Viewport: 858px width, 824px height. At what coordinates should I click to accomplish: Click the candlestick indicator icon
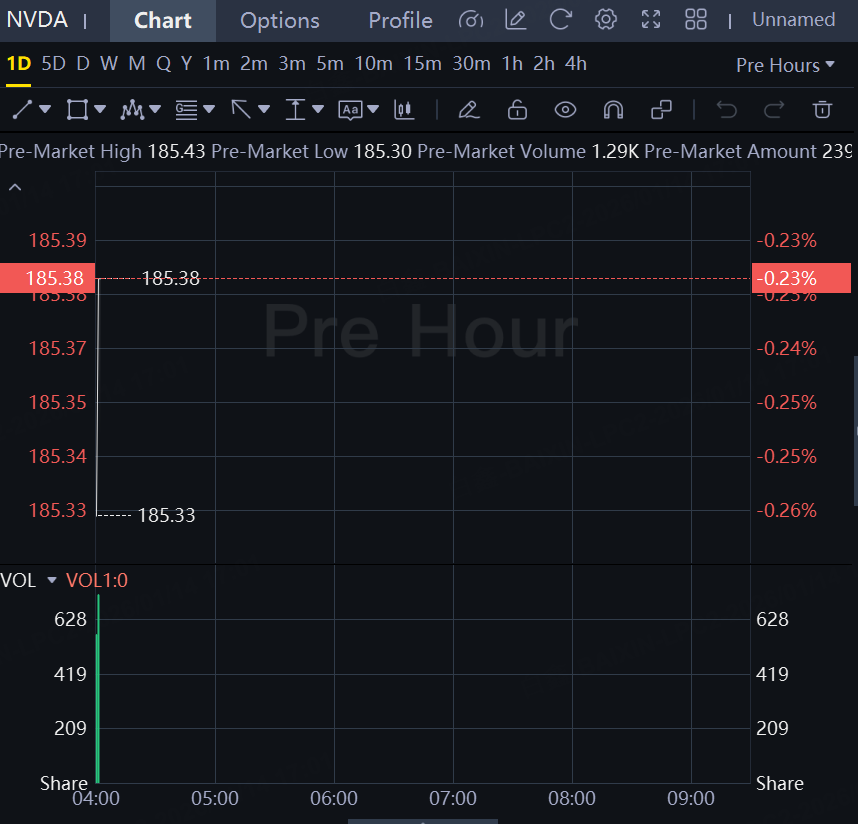[x=404, y=109]
